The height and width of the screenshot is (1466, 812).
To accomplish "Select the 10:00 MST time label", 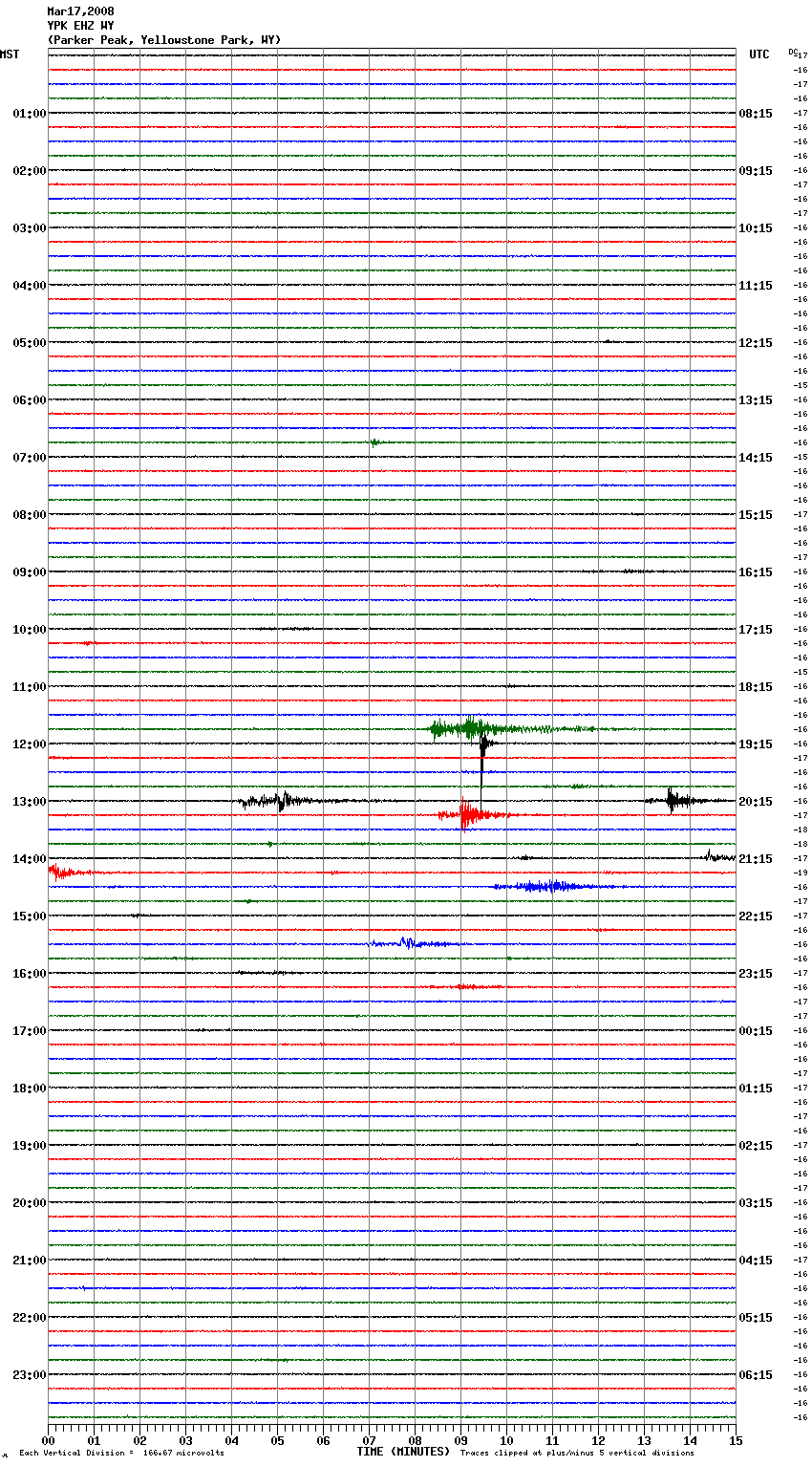I will pos(30,630).
